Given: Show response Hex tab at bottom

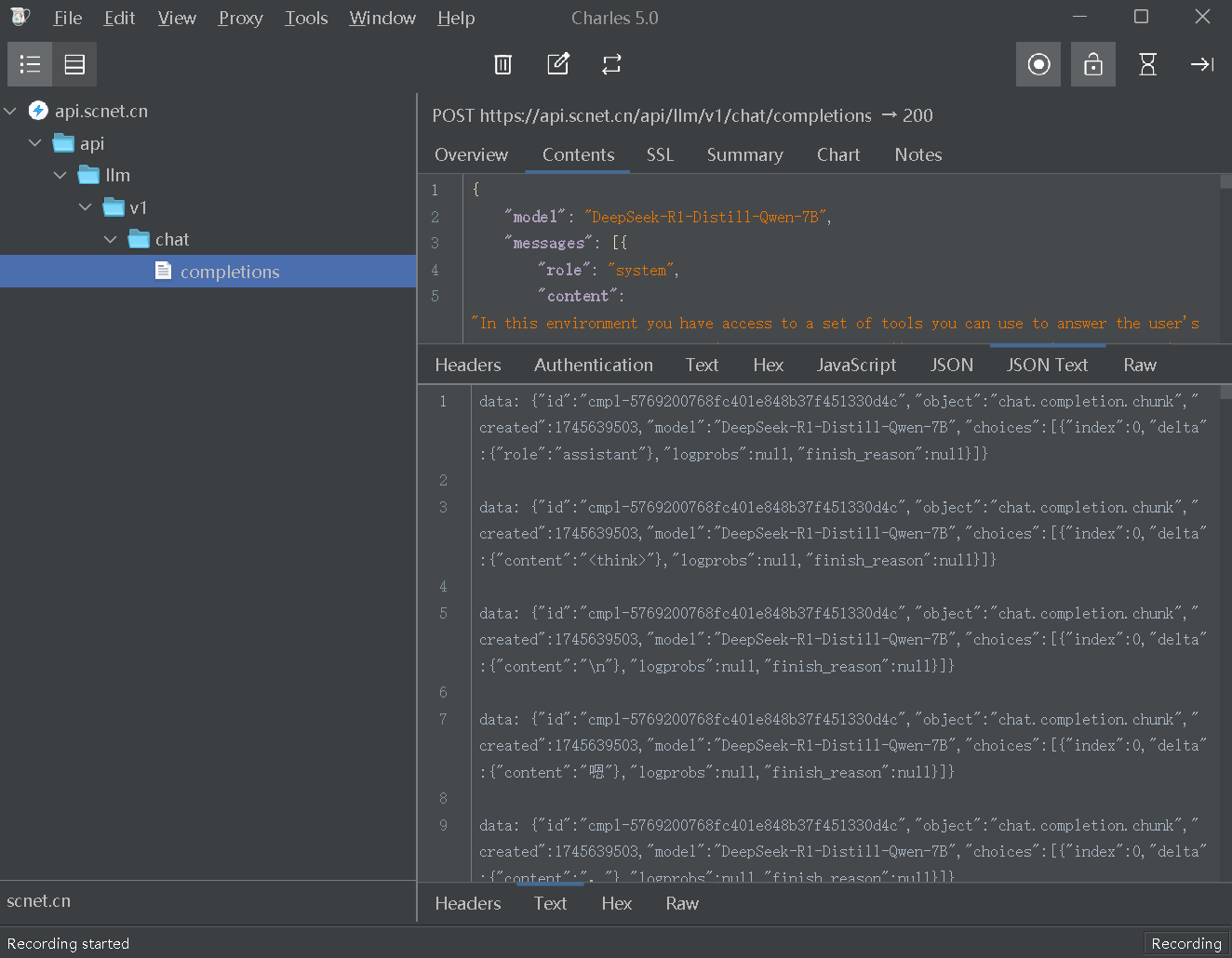Looking at the screenshot, I should click(x=616, y=903).
